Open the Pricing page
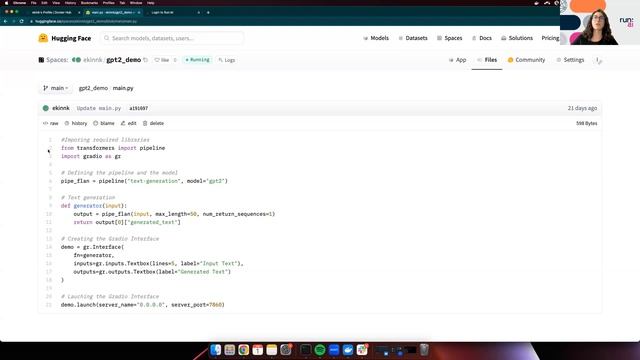Image resolution: width=640 pixels, height=360 pixels. point(550,38)
